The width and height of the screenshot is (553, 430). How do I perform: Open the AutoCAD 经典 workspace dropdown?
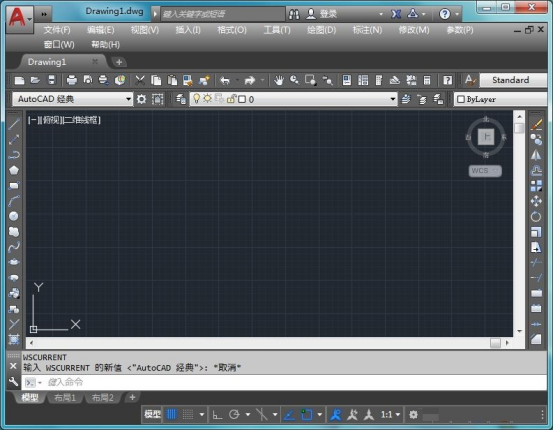128,99
